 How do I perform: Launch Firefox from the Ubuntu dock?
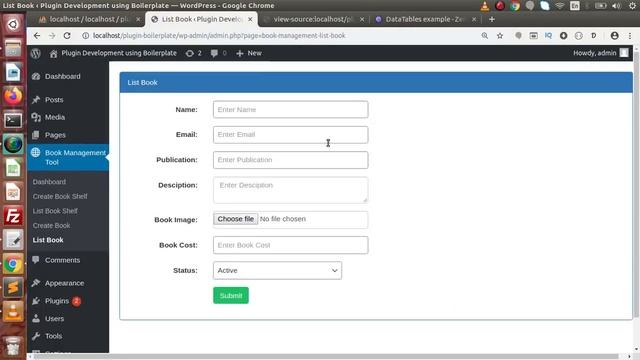[13, 96]
